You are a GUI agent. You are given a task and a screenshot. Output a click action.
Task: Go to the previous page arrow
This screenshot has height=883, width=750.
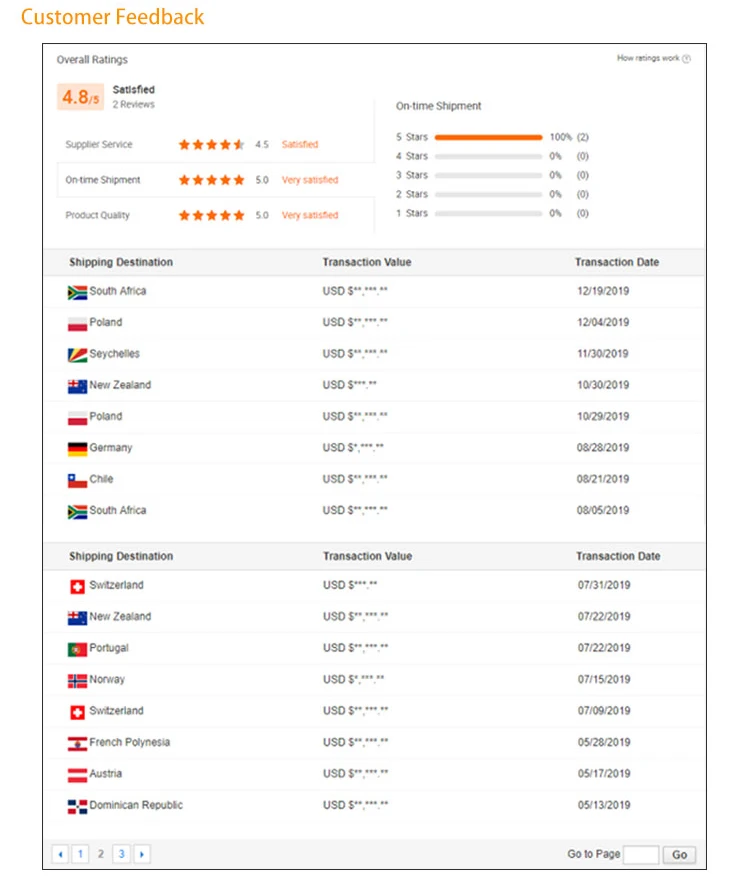(60, 854)
